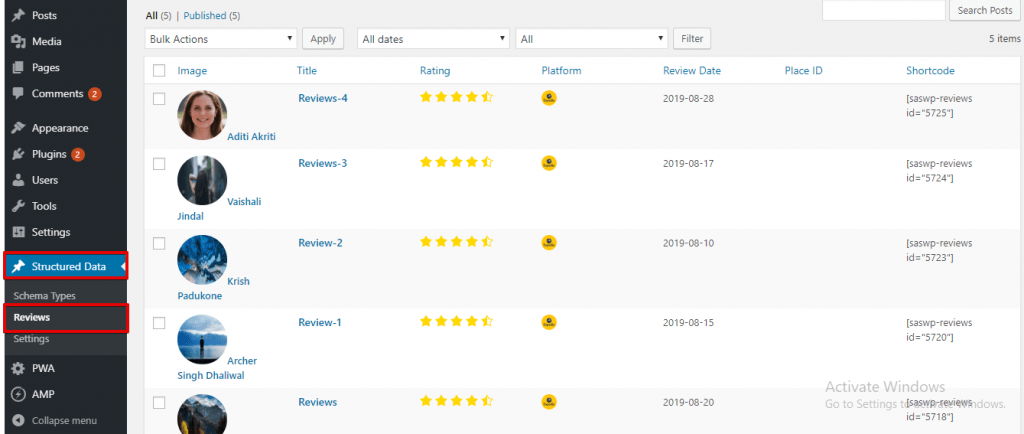Viewport: 1024px width, 434px height.
Task: Click the Apply button
Action: 323,39
